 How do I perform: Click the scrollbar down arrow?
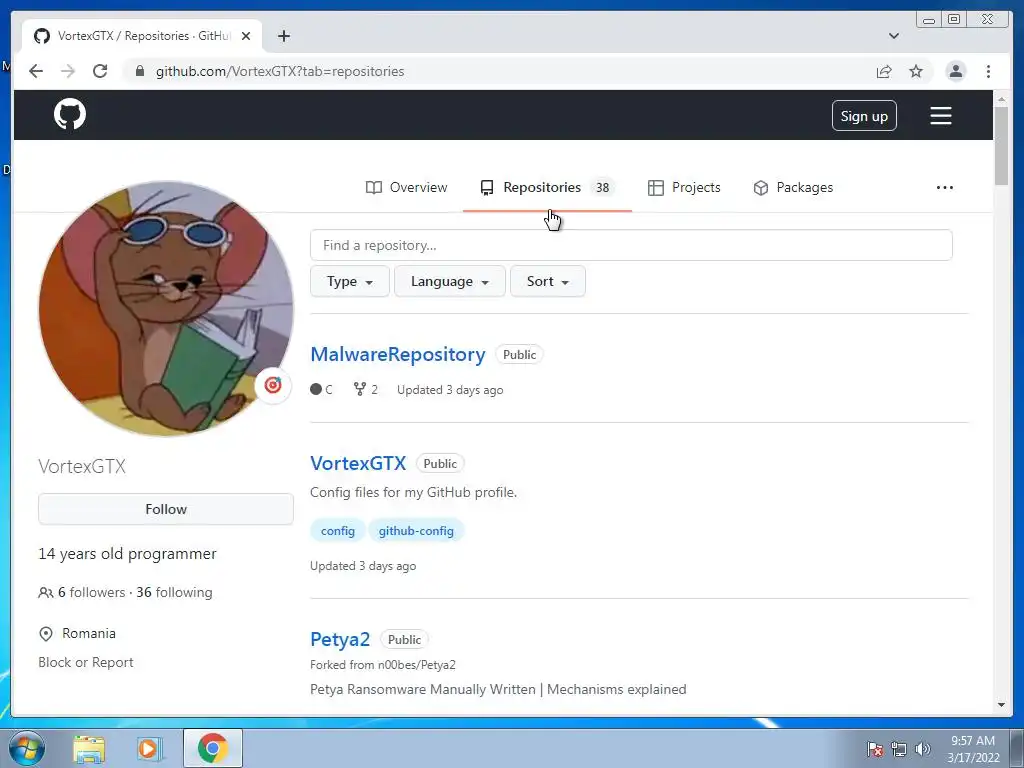coord(1001,705)
